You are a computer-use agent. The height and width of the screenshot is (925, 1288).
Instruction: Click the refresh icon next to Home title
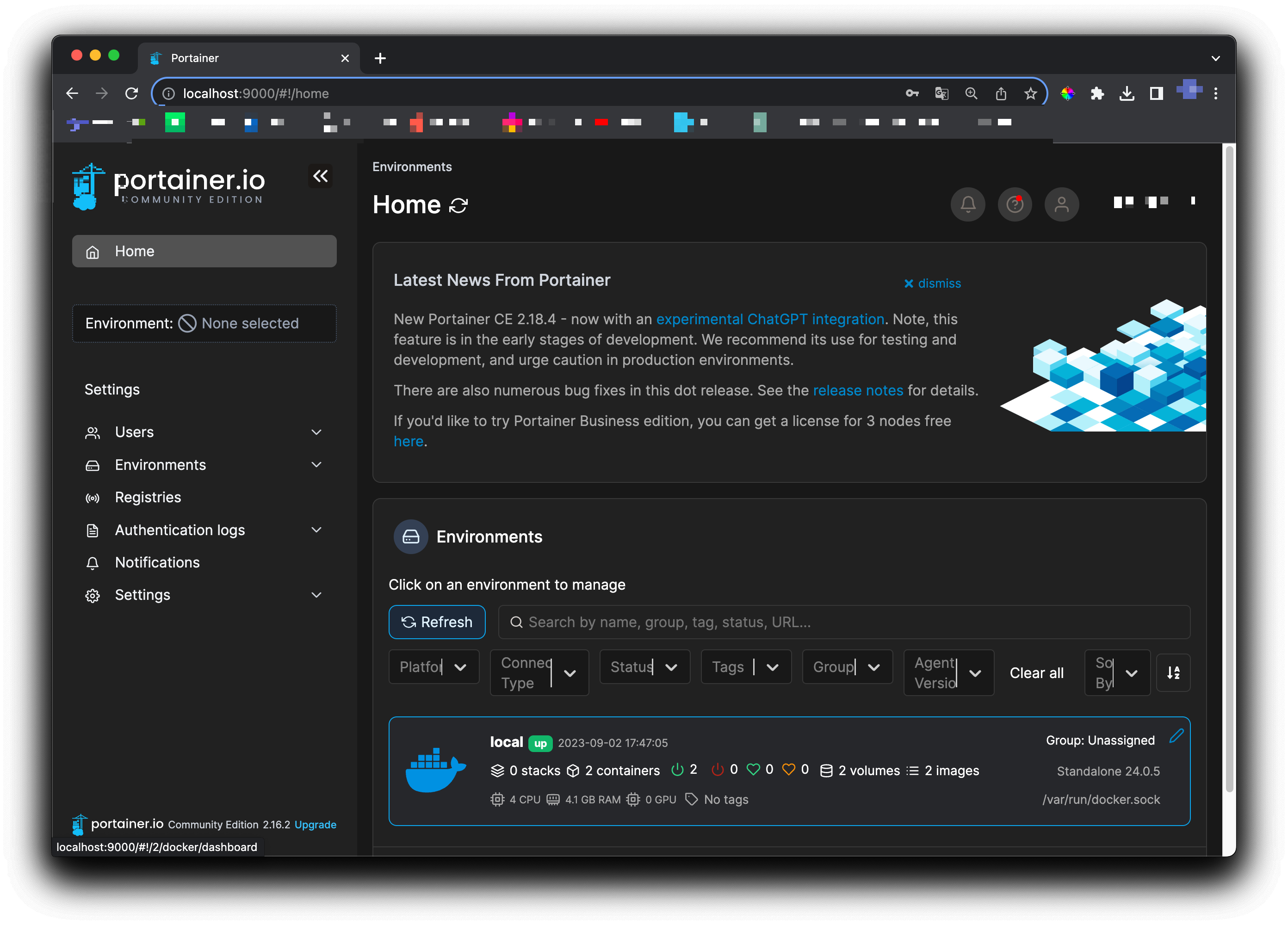[x=458, y=205]
